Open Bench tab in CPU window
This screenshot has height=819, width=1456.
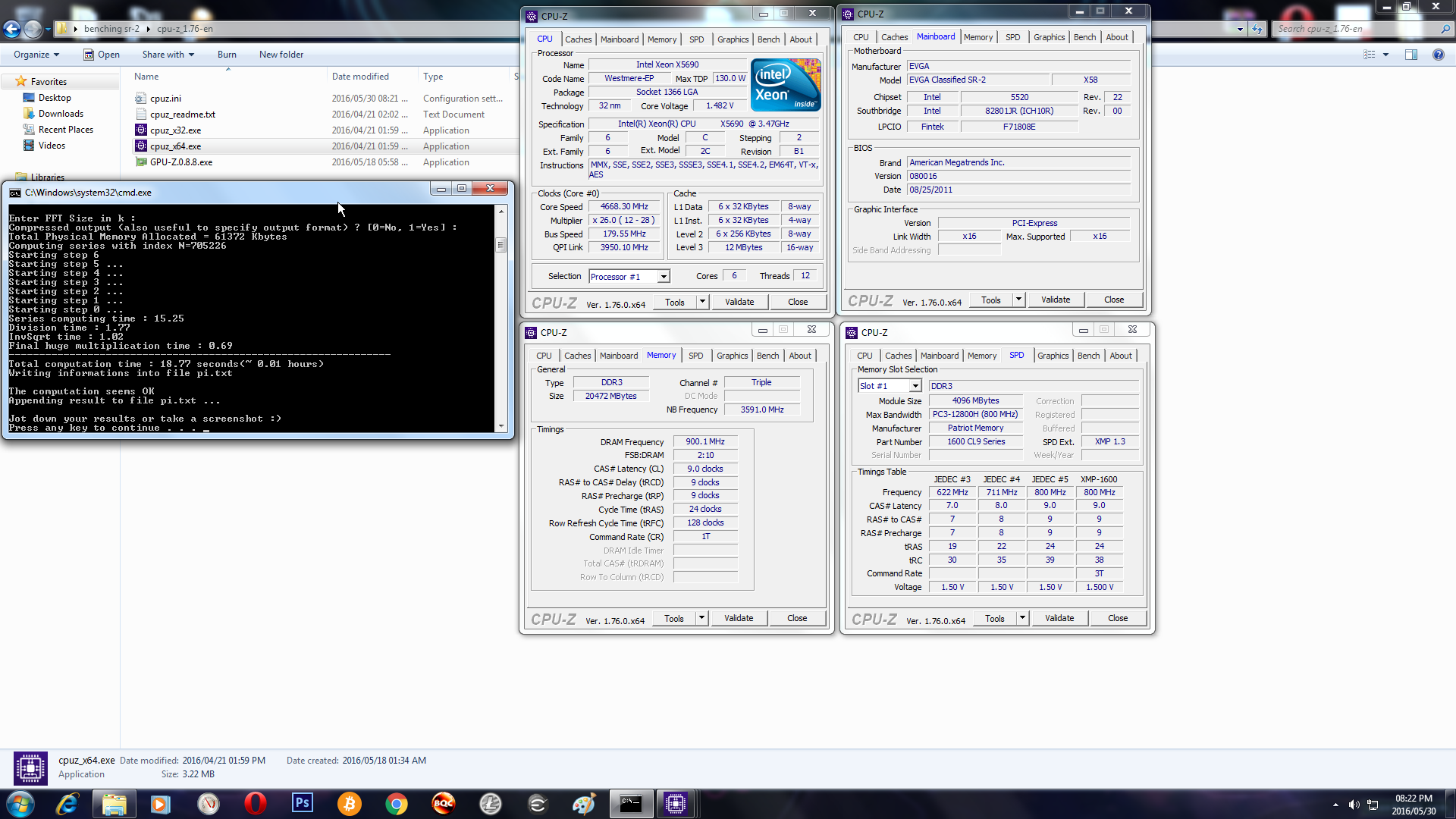[768, 39]
